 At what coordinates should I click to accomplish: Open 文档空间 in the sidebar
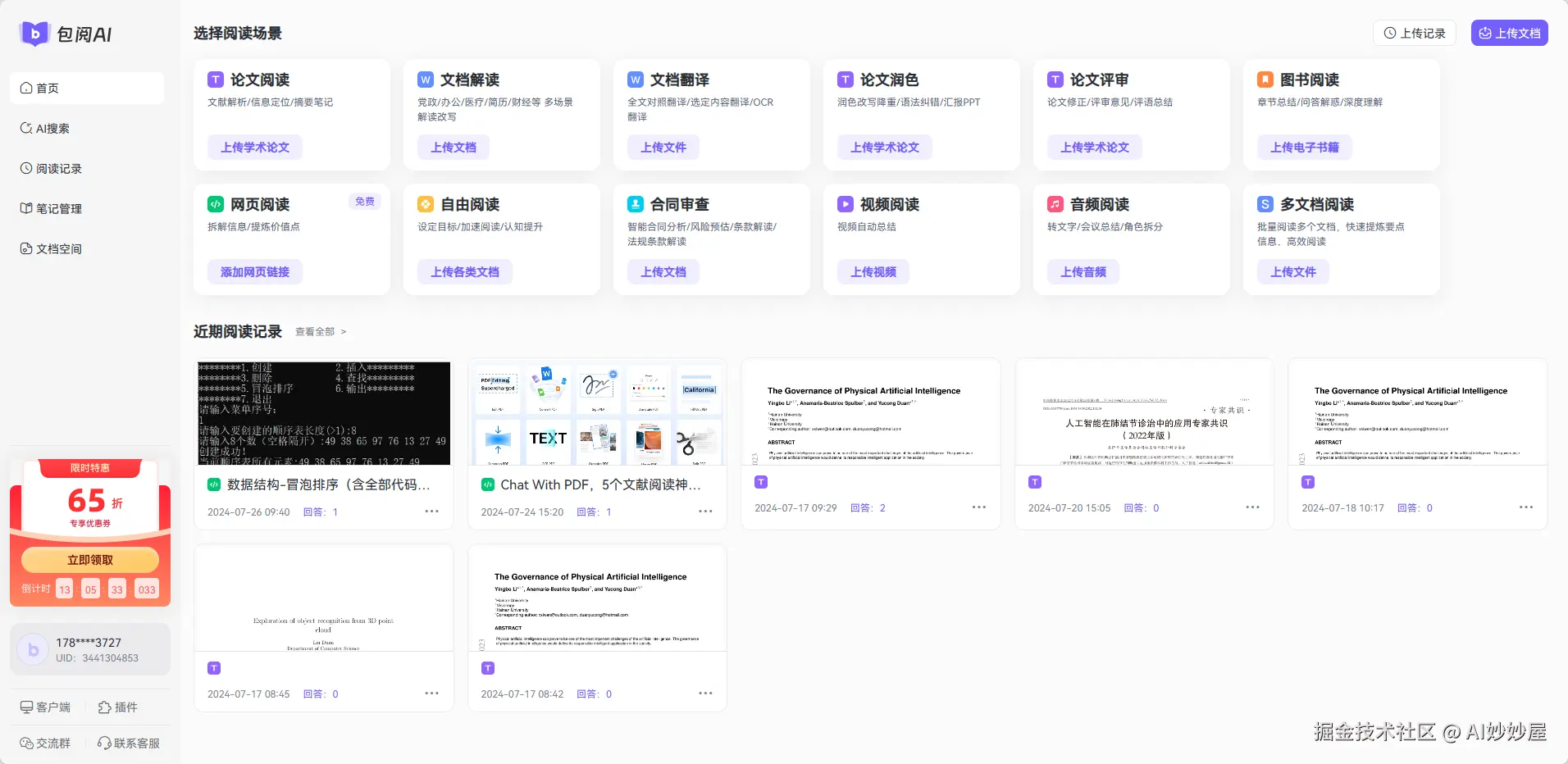point(87,248)
